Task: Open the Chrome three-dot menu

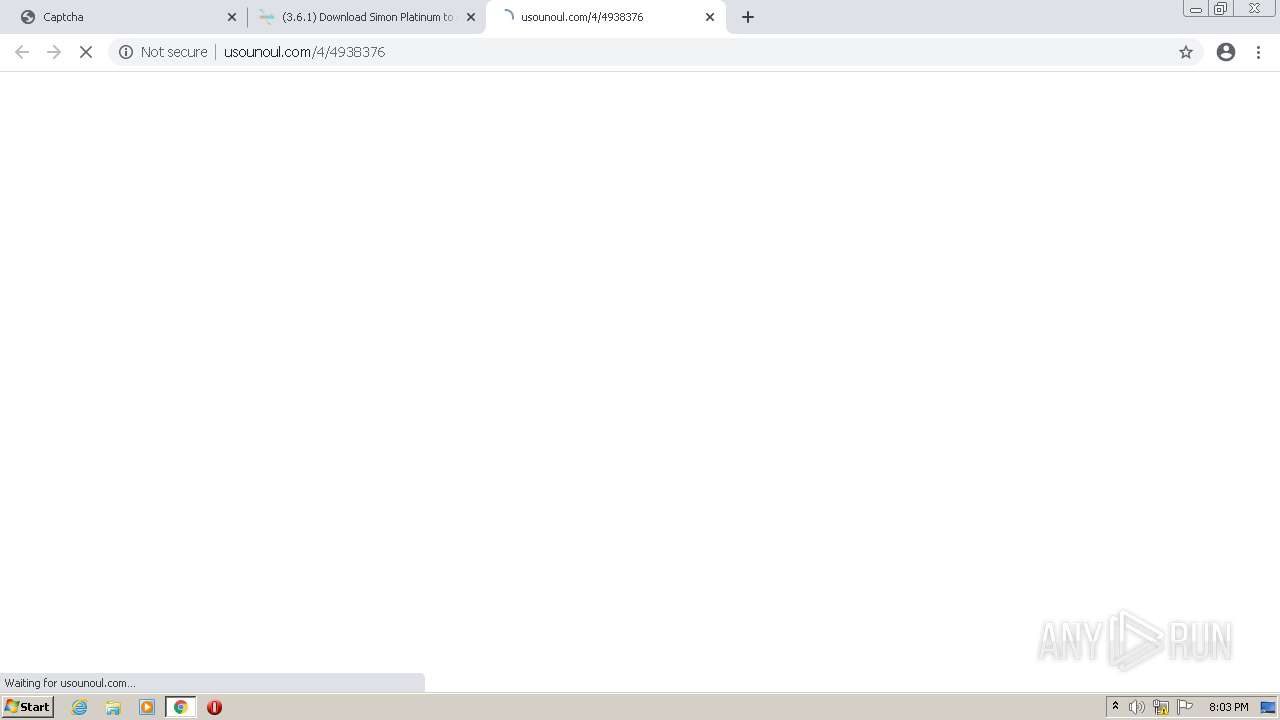Action: 1259,52
